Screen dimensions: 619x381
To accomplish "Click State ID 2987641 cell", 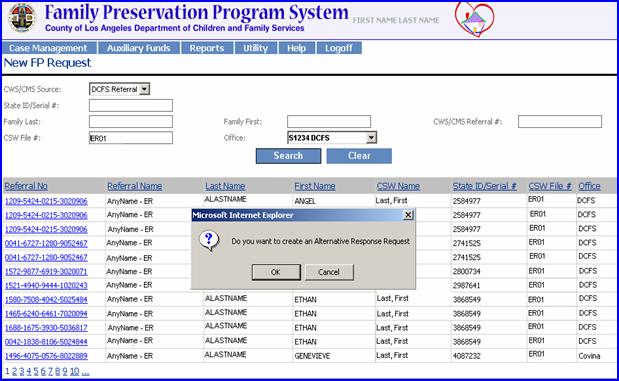I will tap(467, 285).
